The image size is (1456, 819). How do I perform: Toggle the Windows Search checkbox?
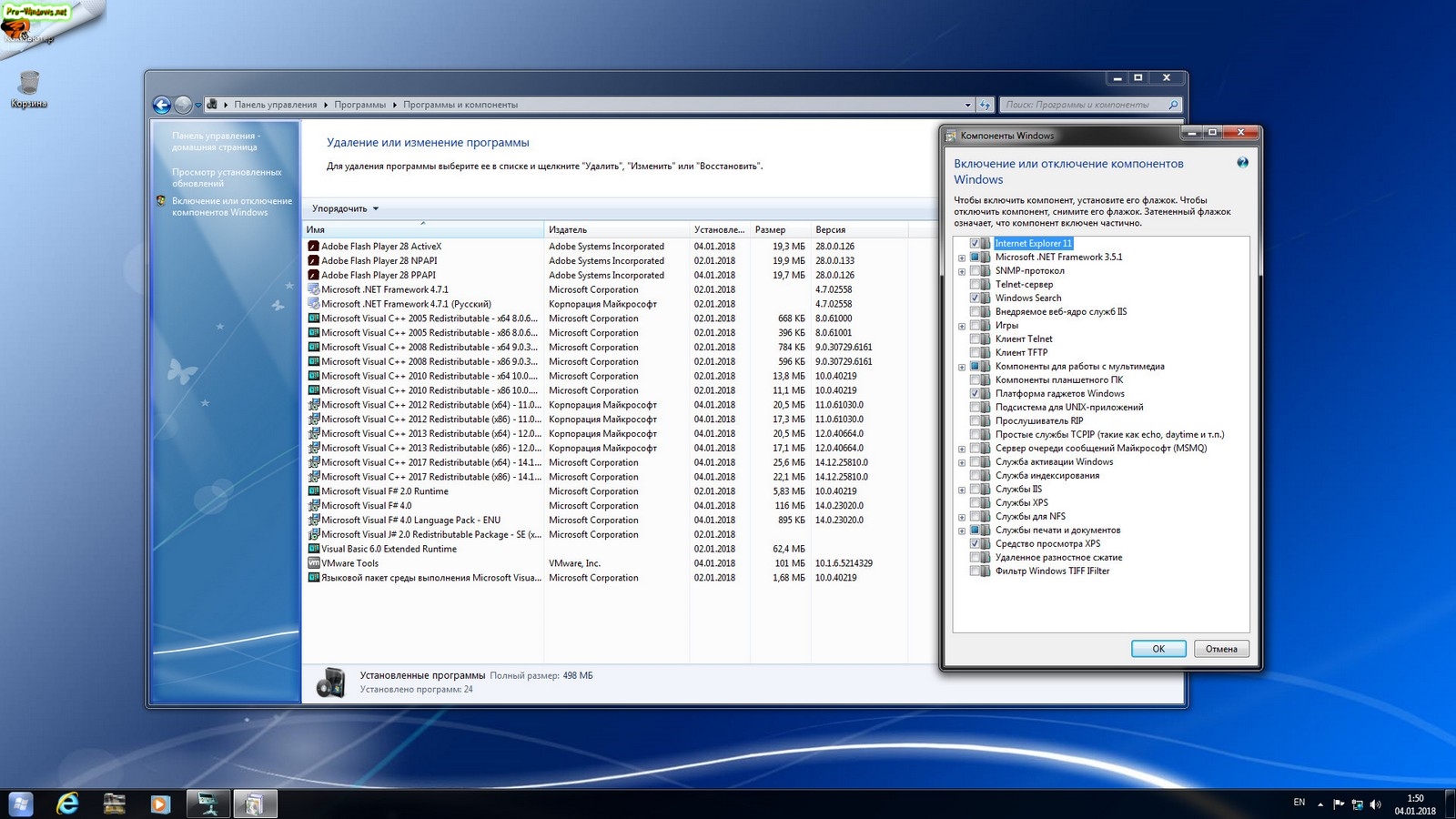975,298
